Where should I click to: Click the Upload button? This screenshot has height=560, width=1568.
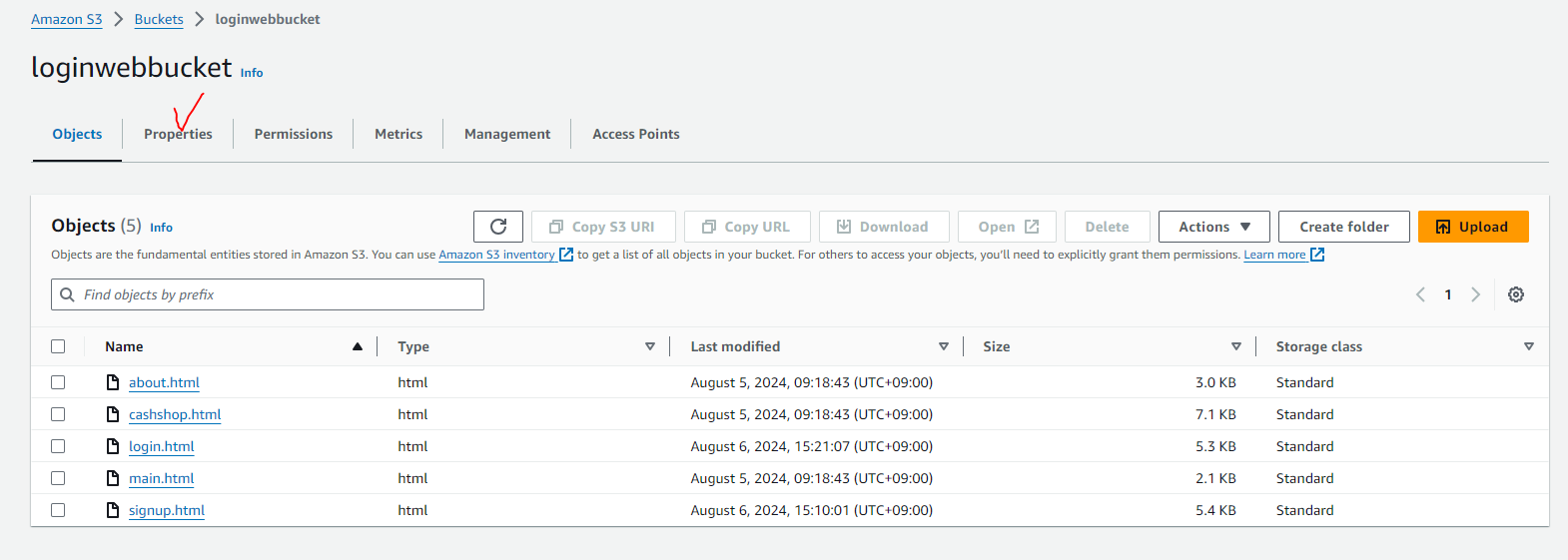(x=1473, y=227)
